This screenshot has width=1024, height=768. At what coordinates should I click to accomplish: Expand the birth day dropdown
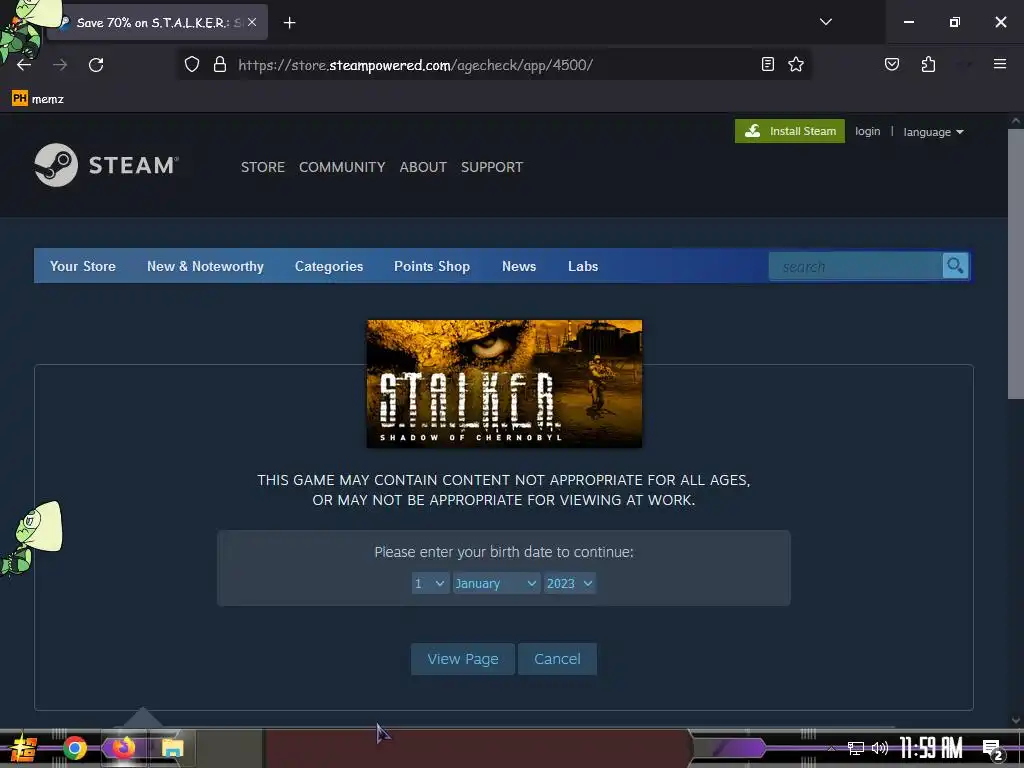(x=430, y=583)
